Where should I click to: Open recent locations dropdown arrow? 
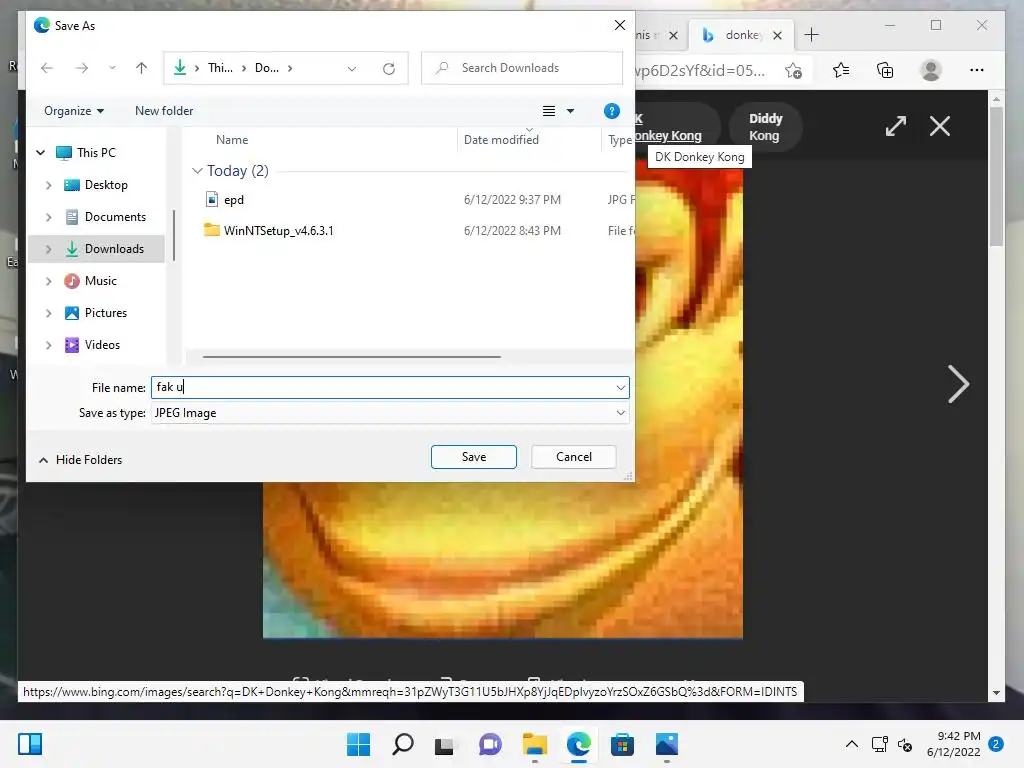pos(112,68)
